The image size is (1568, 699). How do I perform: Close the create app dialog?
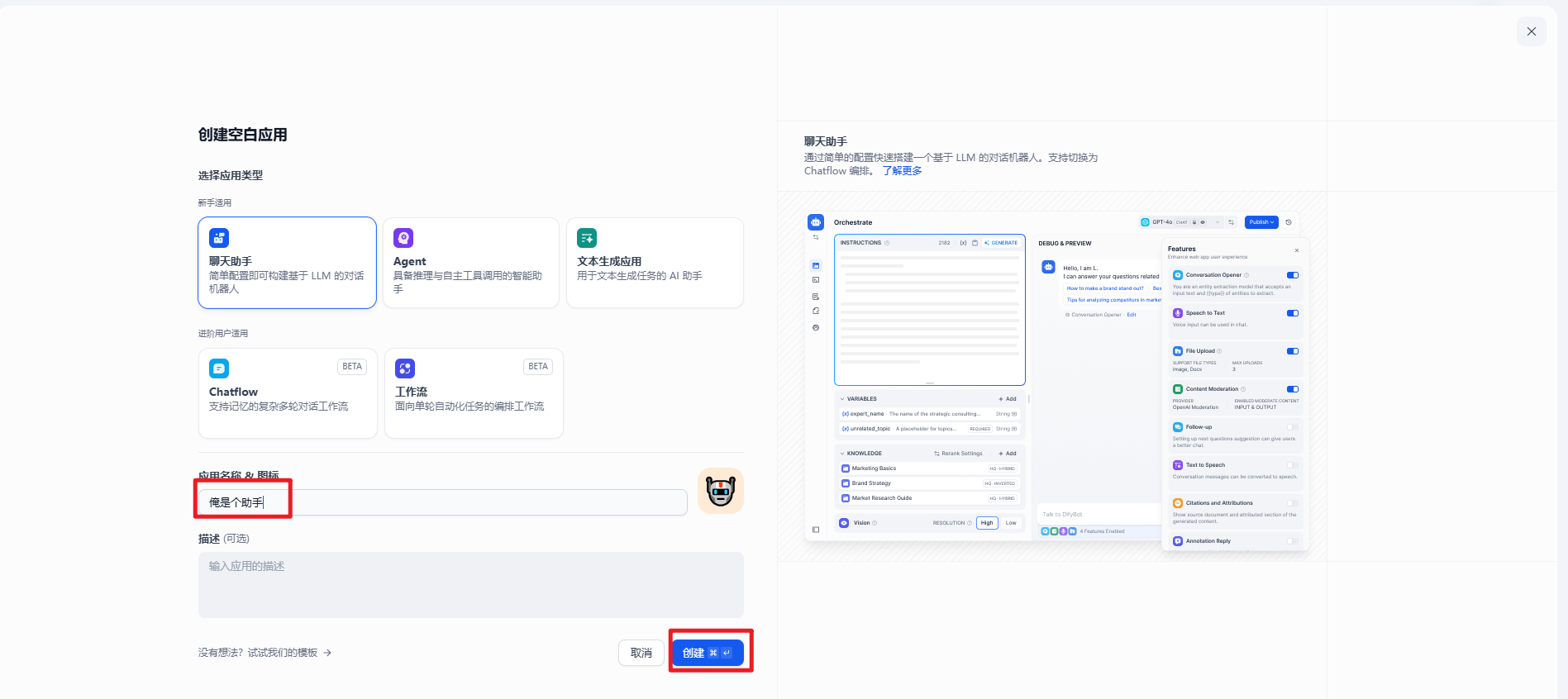[1531, 31]
